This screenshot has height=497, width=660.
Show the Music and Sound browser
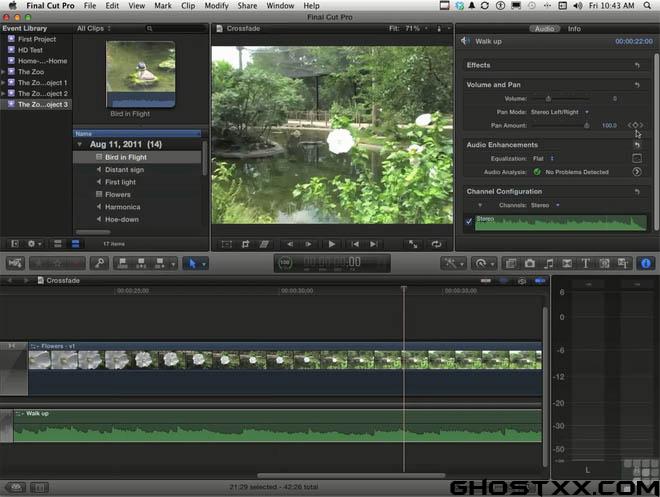(x=548, y=263)
